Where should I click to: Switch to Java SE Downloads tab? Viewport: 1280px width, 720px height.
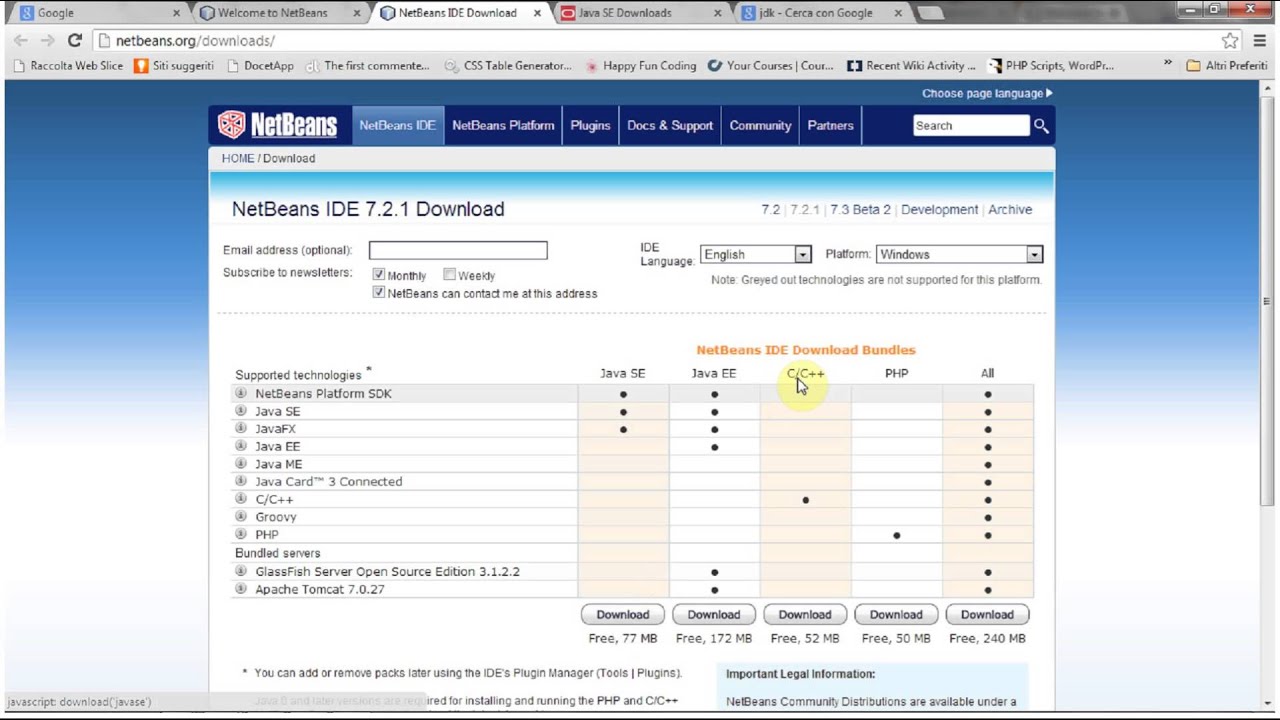tap(638, 13)
